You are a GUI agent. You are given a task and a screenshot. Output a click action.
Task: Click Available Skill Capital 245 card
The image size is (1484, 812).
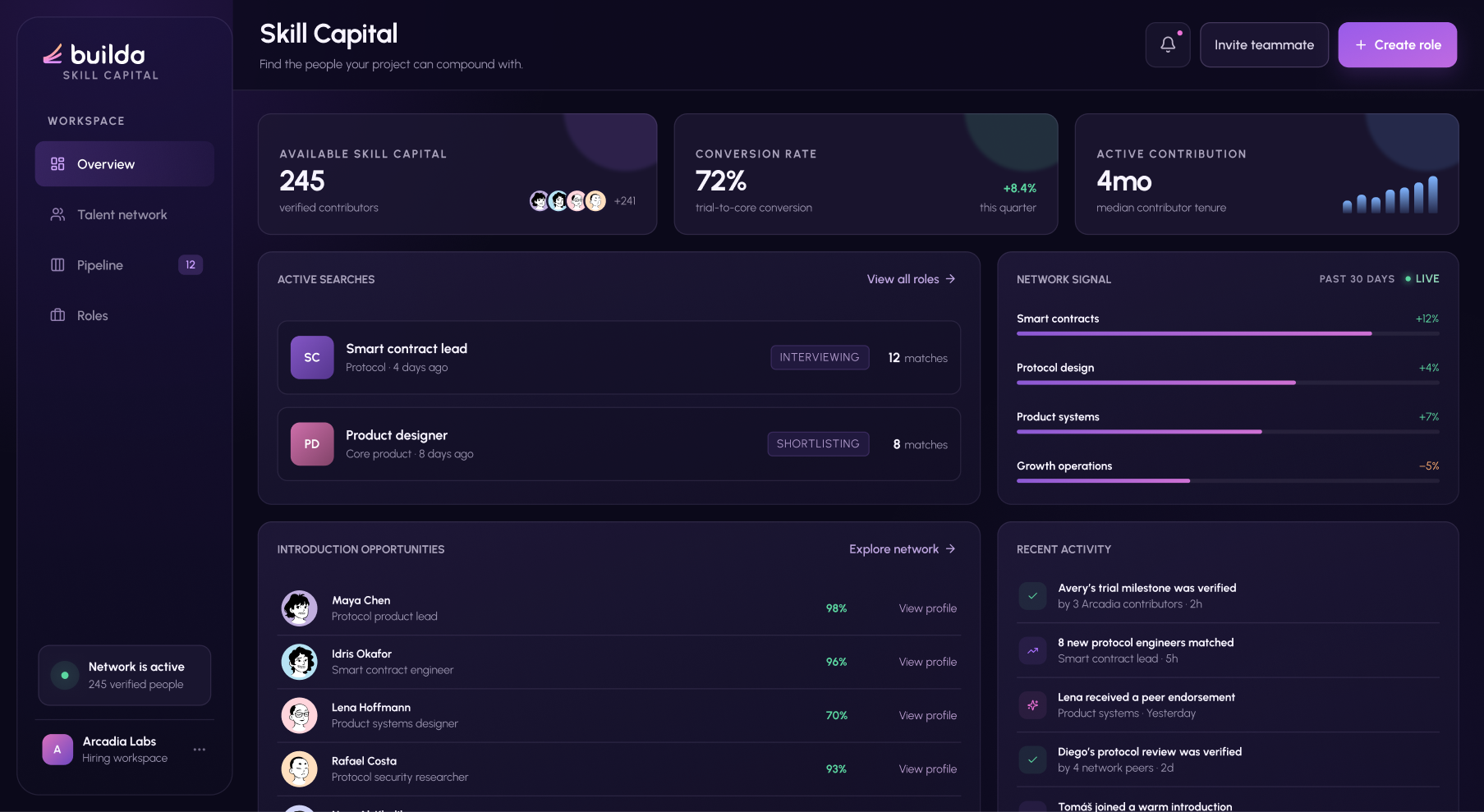click(457, 174)
